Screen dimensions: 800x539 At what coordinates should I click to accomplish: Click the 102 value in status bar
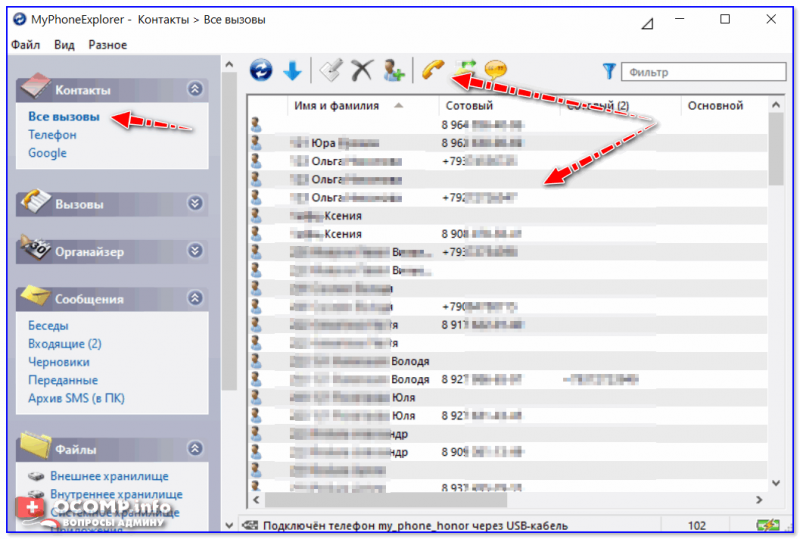coord(697,526)
